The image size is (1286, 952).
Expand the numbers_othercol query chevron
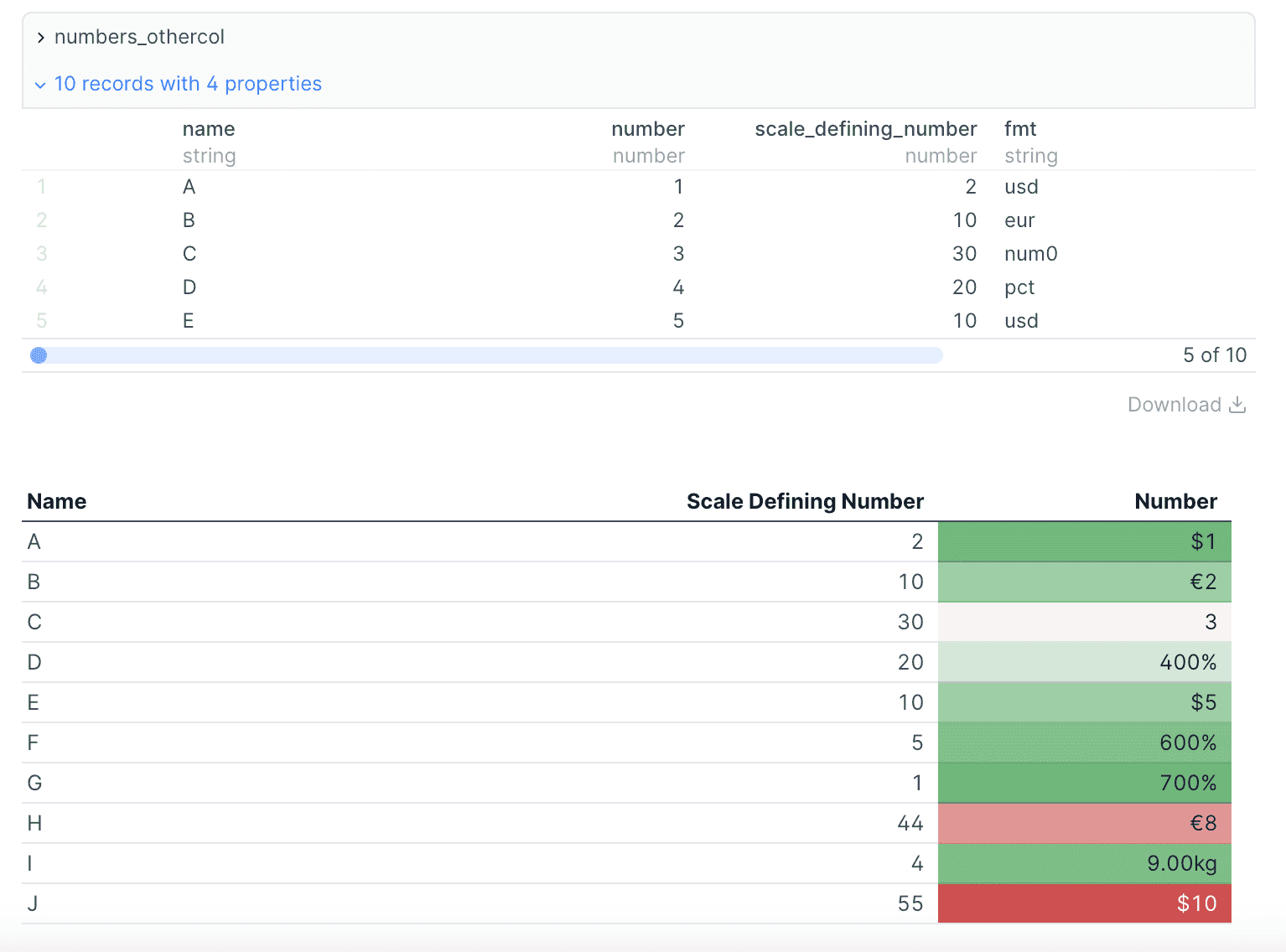pos(40,38)
